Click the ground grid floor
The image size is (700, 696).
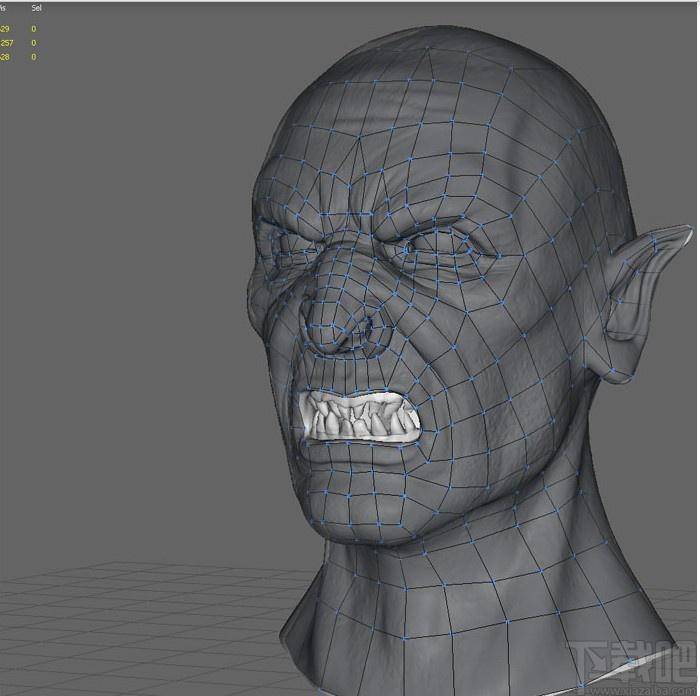tap(134, 625)
